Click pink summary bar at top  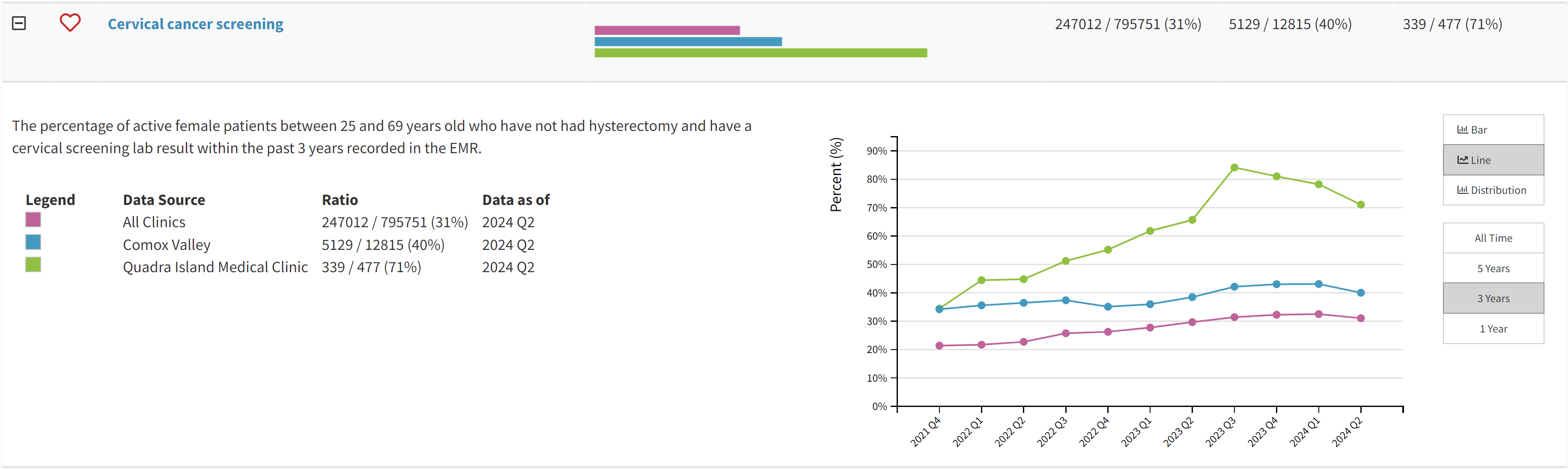(x=667, y=30)
